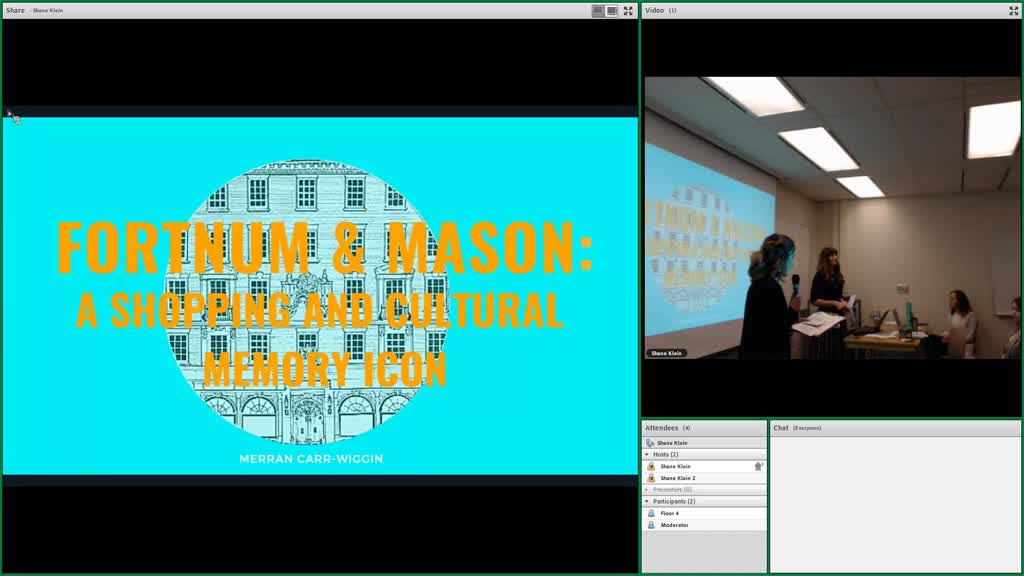Select the Chat (Everyone) pod title
The width and height of the screenshot is (1024, 576).
797,428
